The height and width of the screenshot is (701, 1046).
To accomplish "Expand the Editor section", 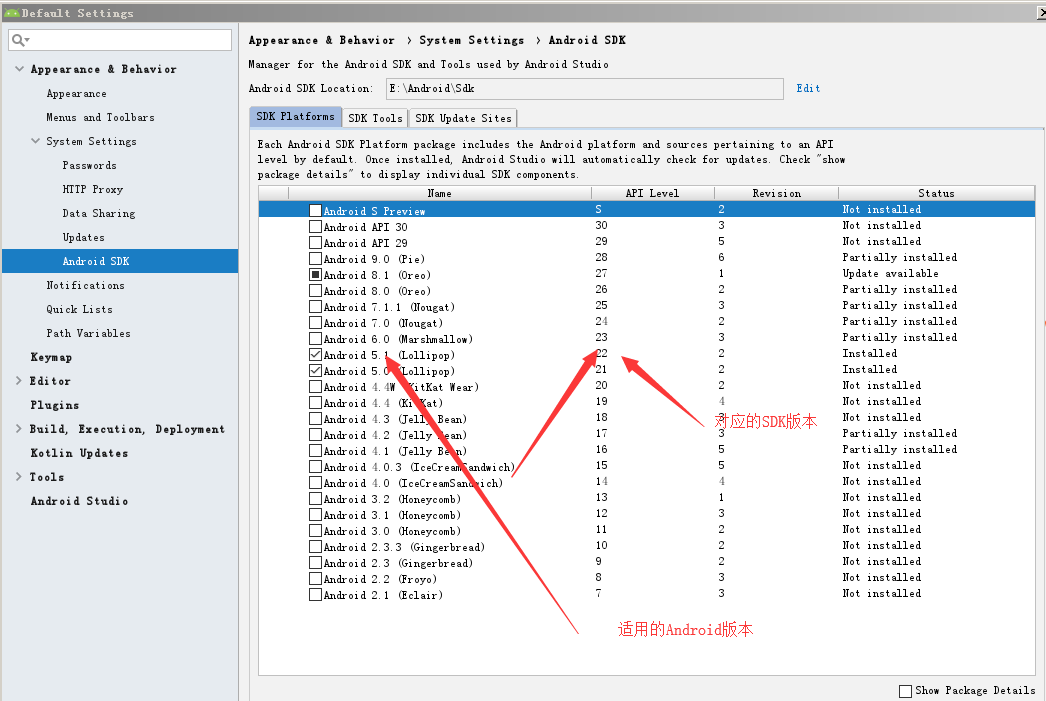I will point(19,381).
